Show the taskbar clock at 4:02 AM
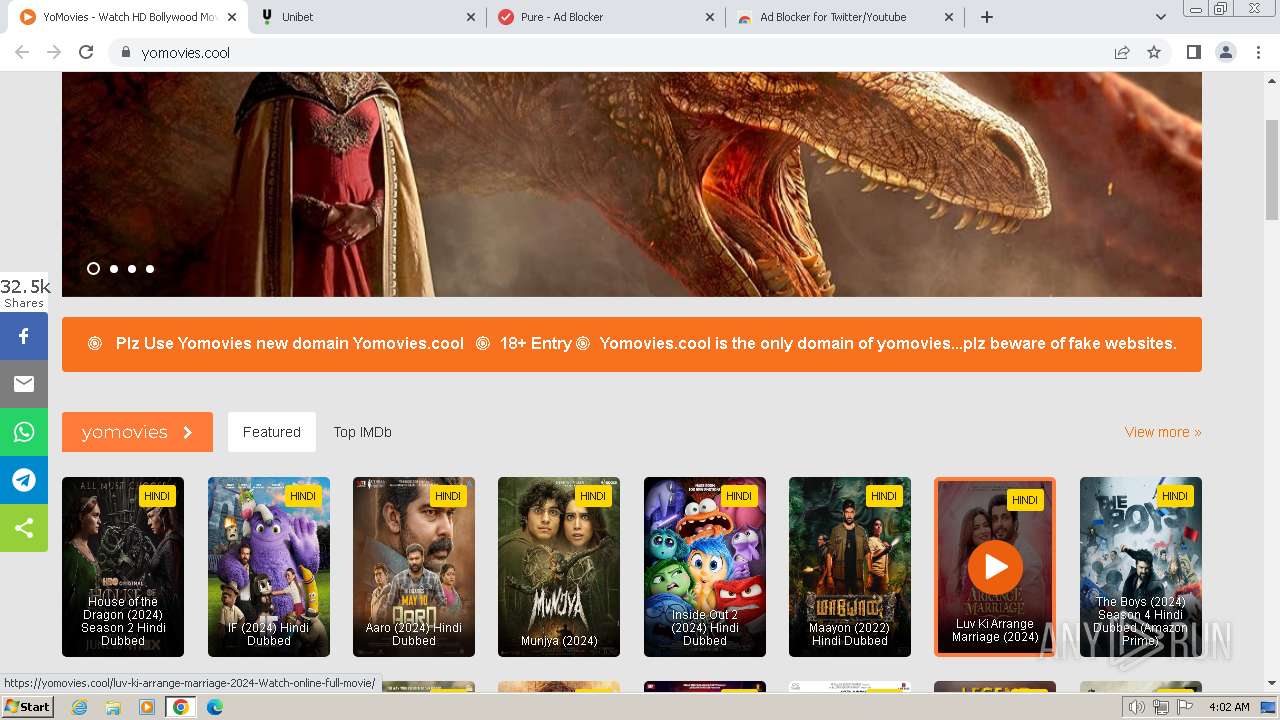Image resolution: width=1280 pixels, height=720 pixels. click(1229, 707)
